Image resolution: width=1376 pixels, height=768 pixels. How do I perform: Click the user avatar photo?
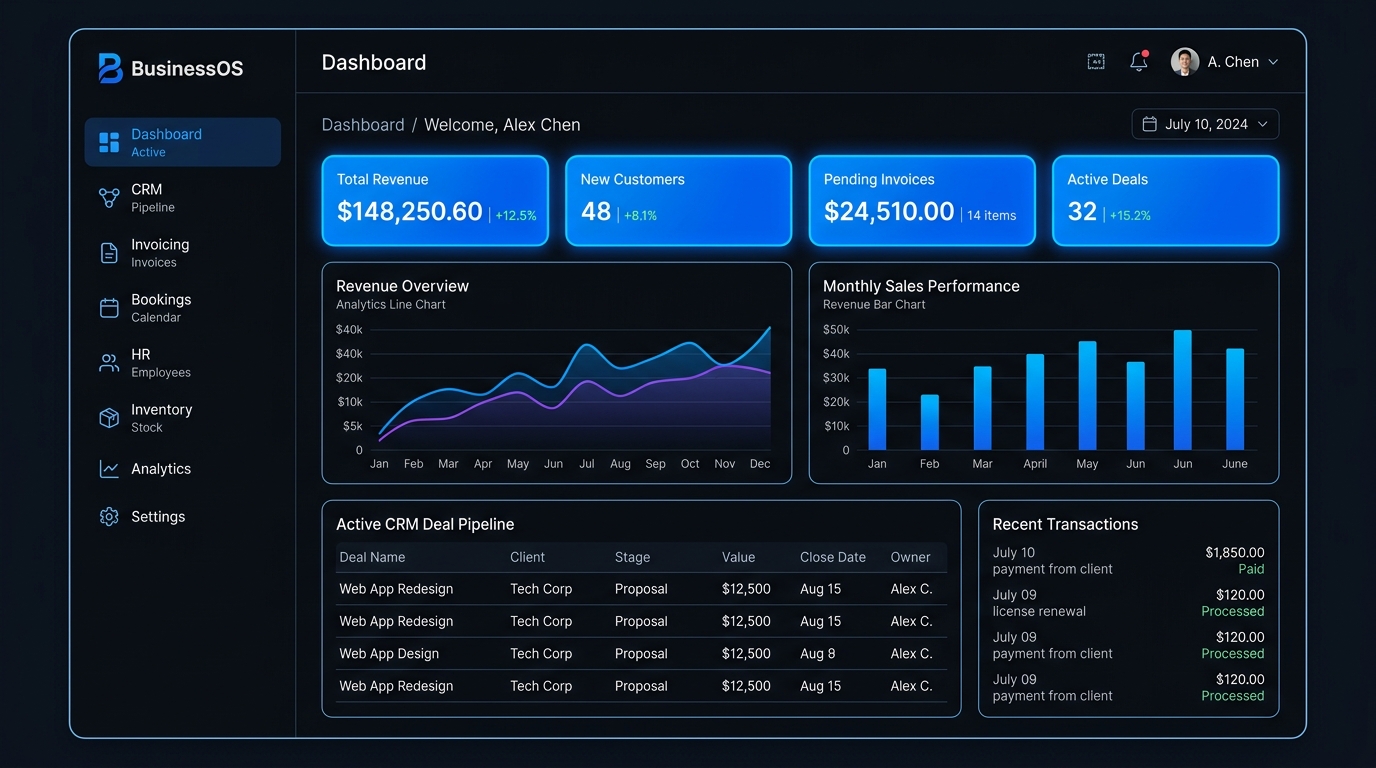(x=1185, y=62)
